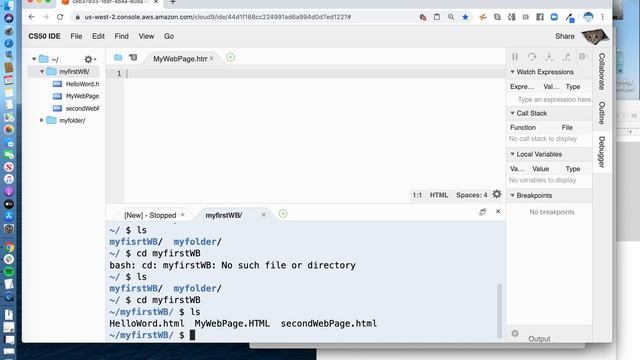Pause execution in debugger panel
The height and width of the screenshot is (360, 640).
(x=515, y=57)
